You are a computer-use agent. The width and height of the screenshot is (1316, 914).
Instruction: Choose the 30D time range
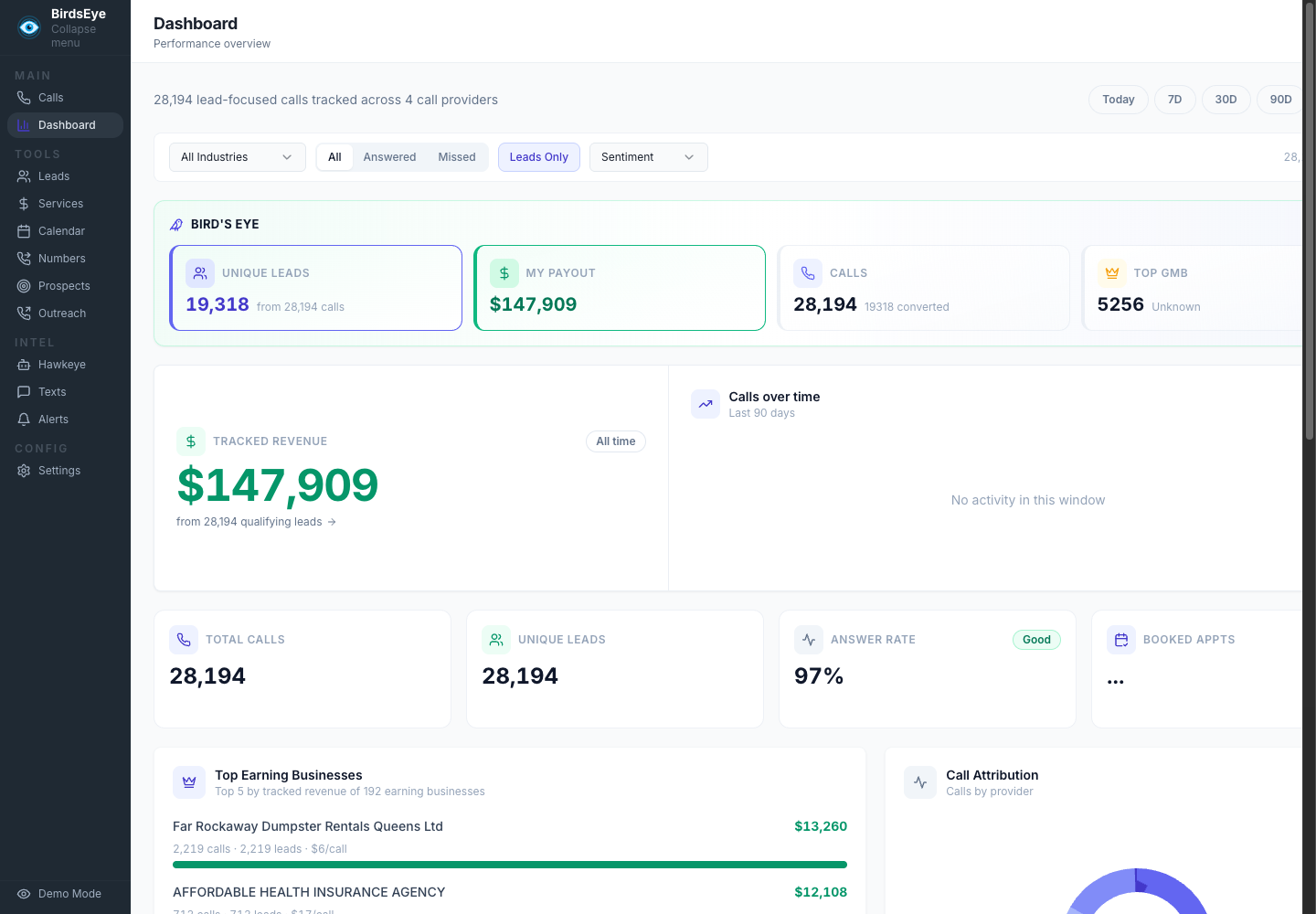[x=1226, y=100]
